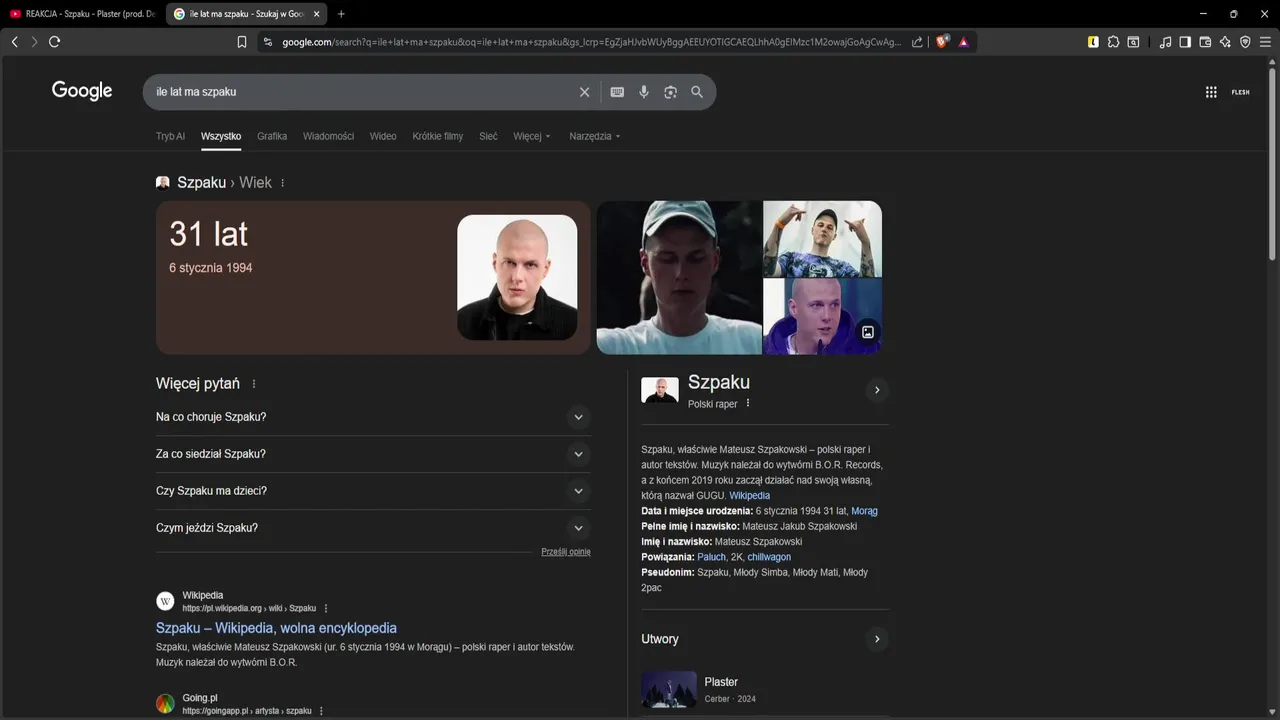Open the Leo AI sparkle icon
The width and height of the screenshot is (1280, 720).
tap(1225, 42)
